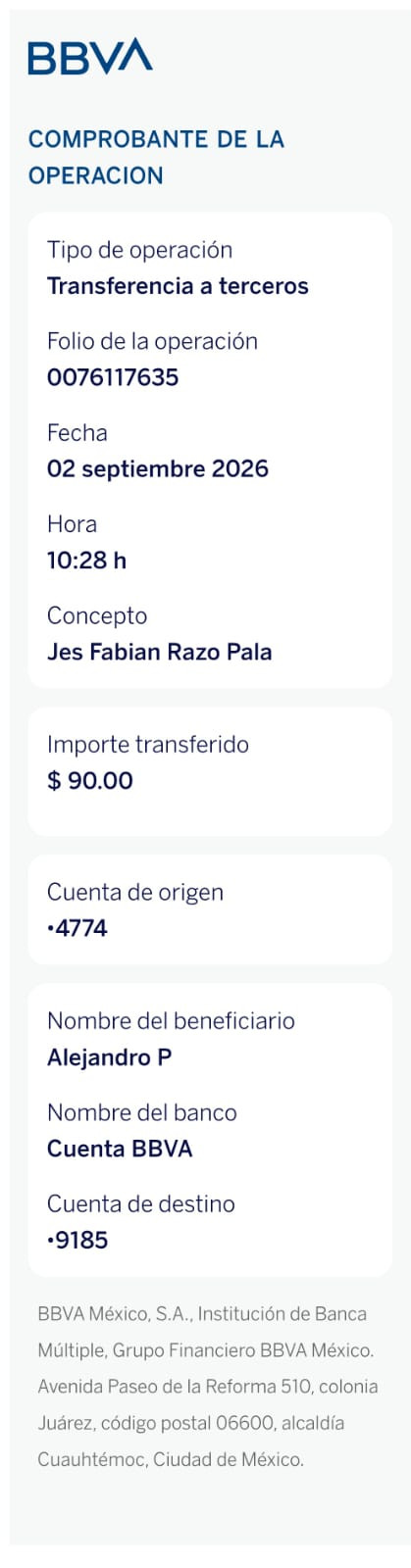Select the date 02 septiembre 2026

click(158, 468)
